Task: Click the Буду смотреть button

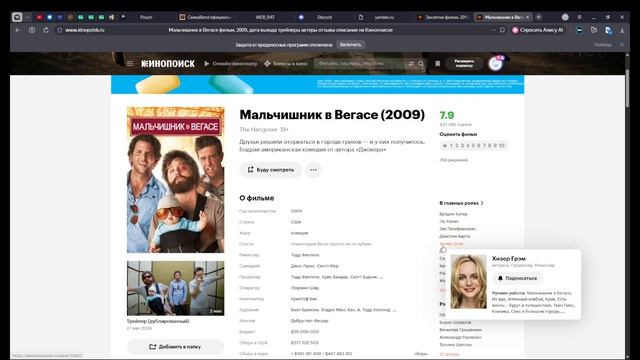Action: pos(271,170)
